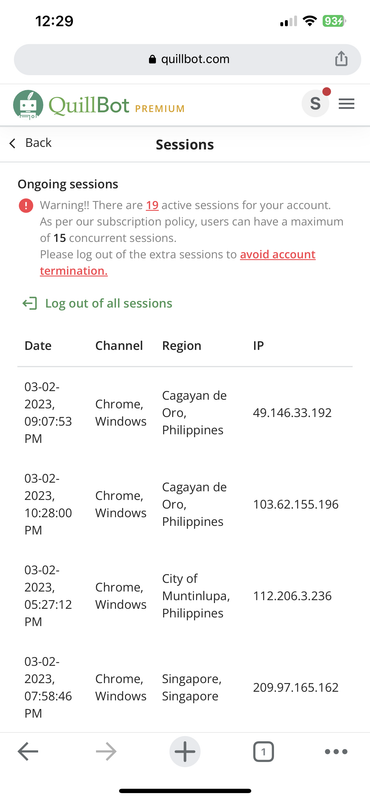Click the 19 active sessions link

[x=152, y=206]
